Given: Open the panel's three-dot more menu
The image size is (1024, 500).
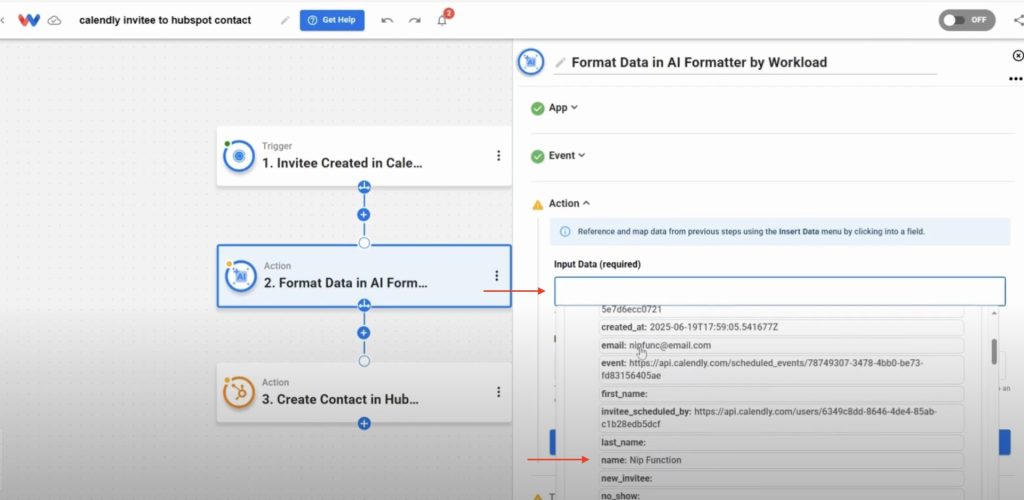Looking at the screenshot, I should tap(1015, 79).
